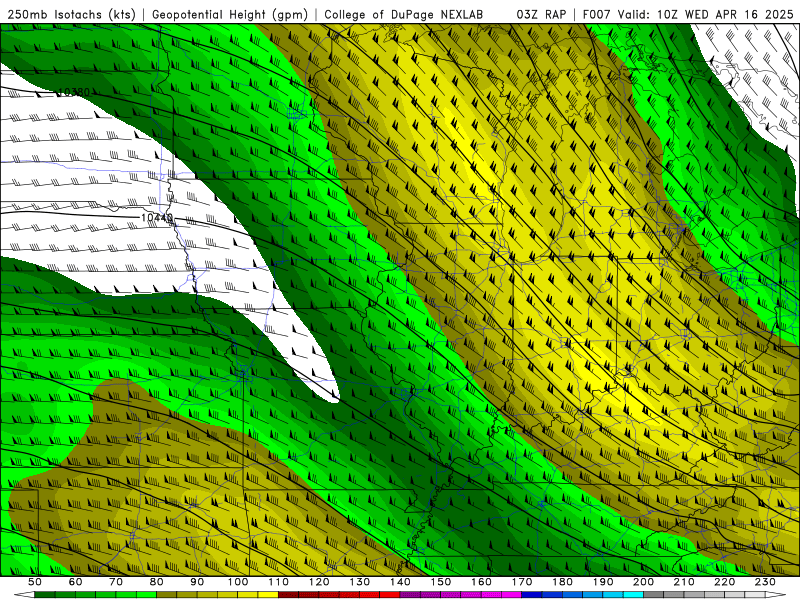The width and height of the screenshot is (800, 600).
Task: Click the '03Z RAP' model run label
Action: point(541,14)
